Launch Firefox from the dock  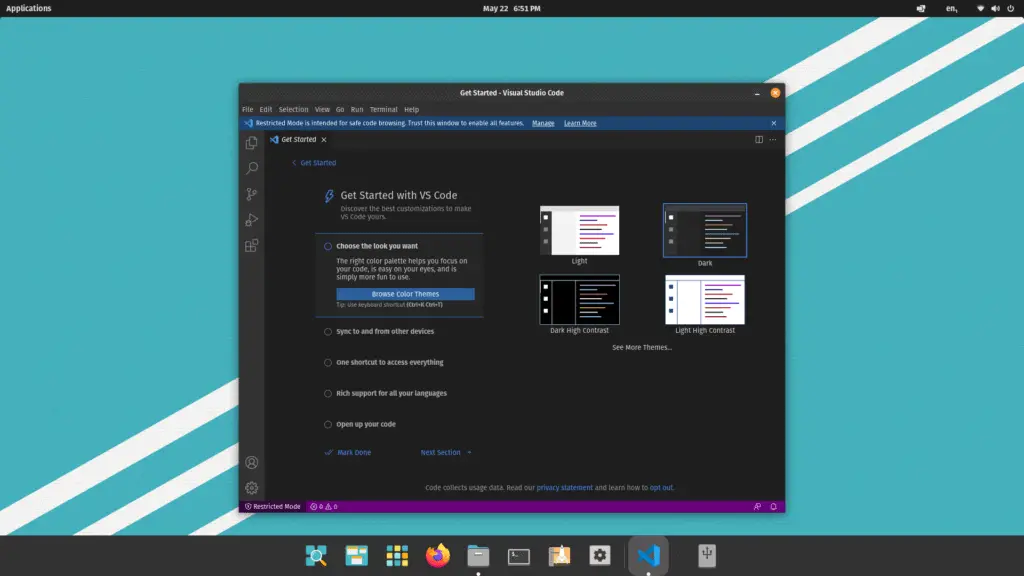pos(438,556)
